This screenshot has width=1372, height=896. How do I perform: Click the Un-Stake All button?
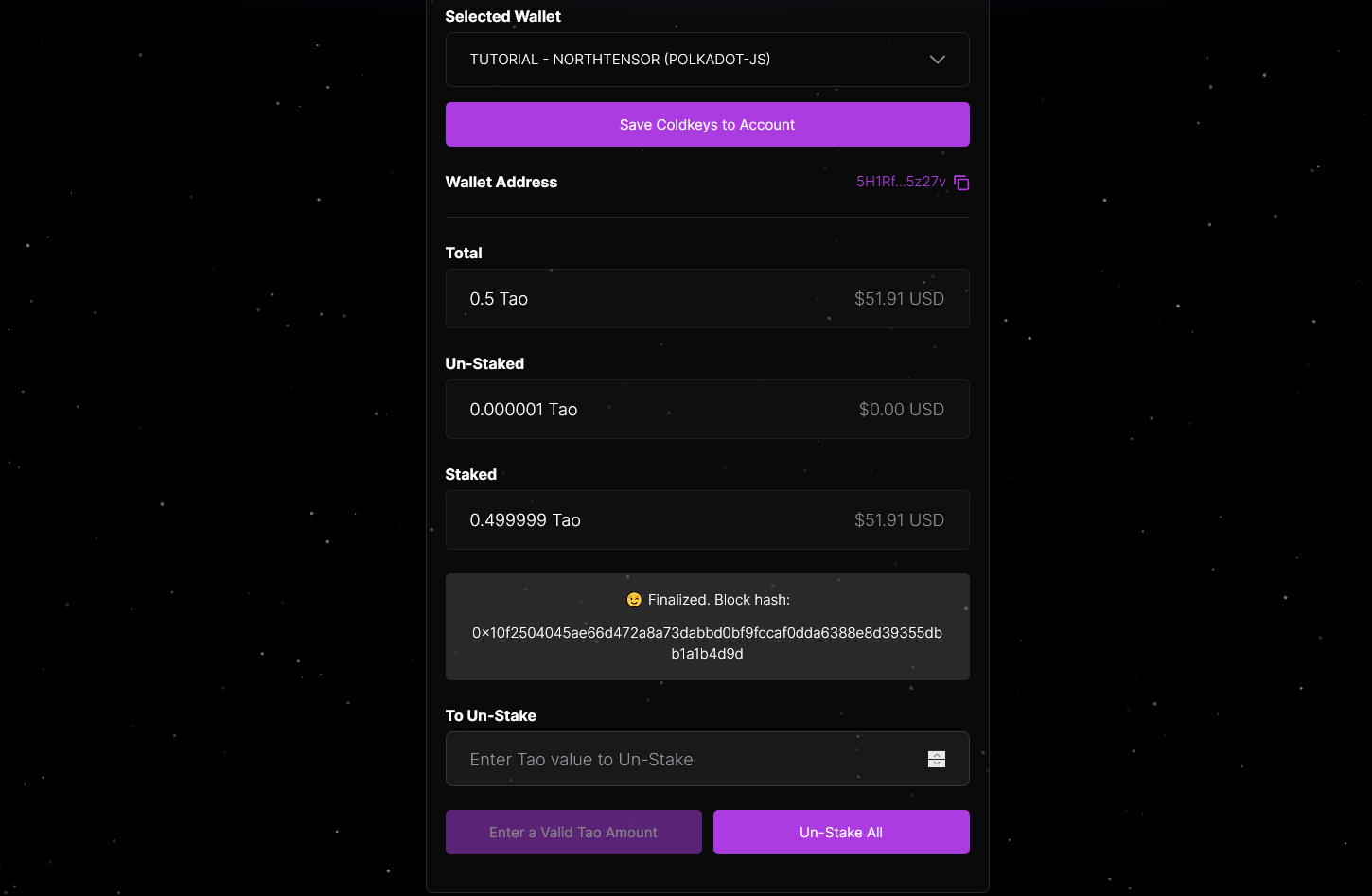click(841, 833)
